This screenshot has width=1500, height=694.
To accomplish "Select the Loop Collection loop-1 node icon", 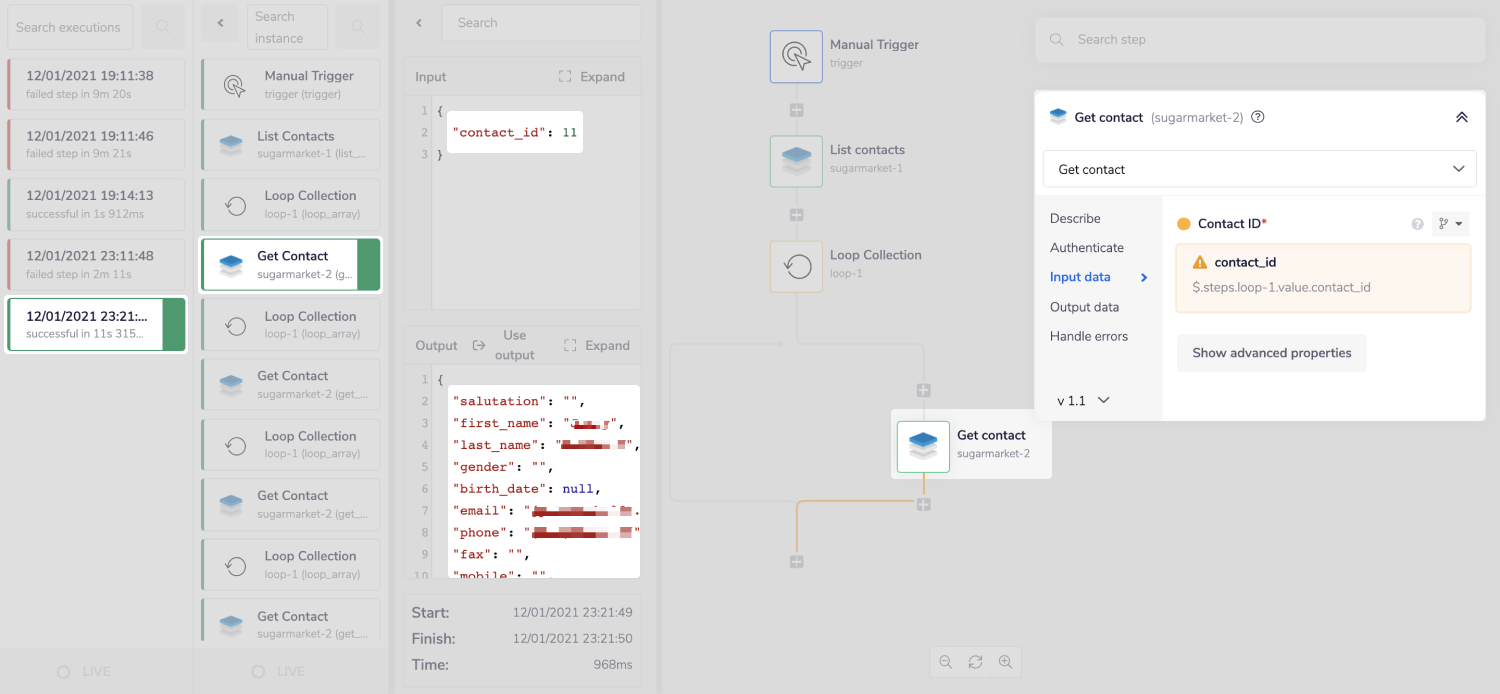I will pyautogui.click(x=796, y=266).
